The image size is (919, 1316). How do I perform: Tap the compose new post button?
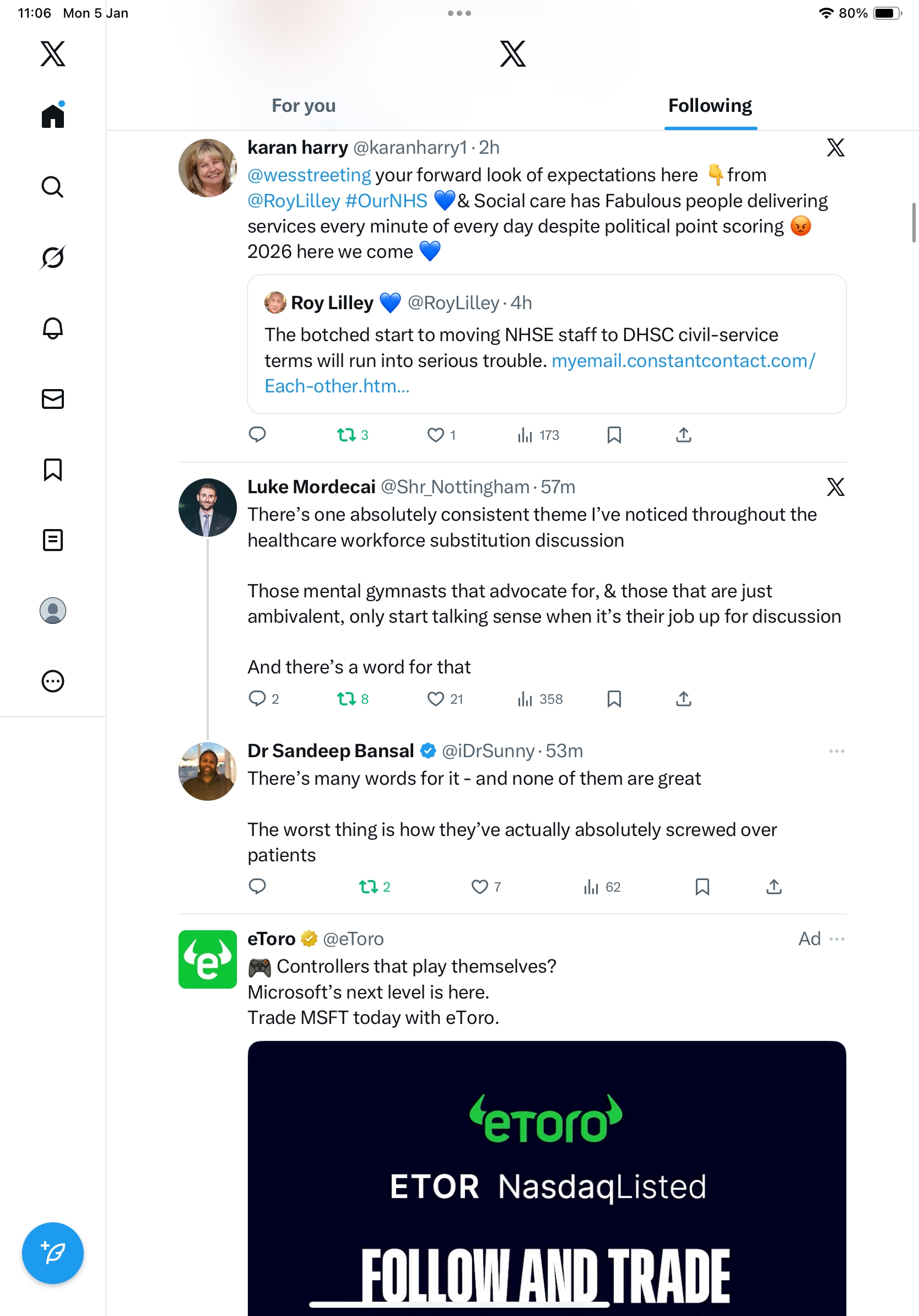click(53, 1253)
